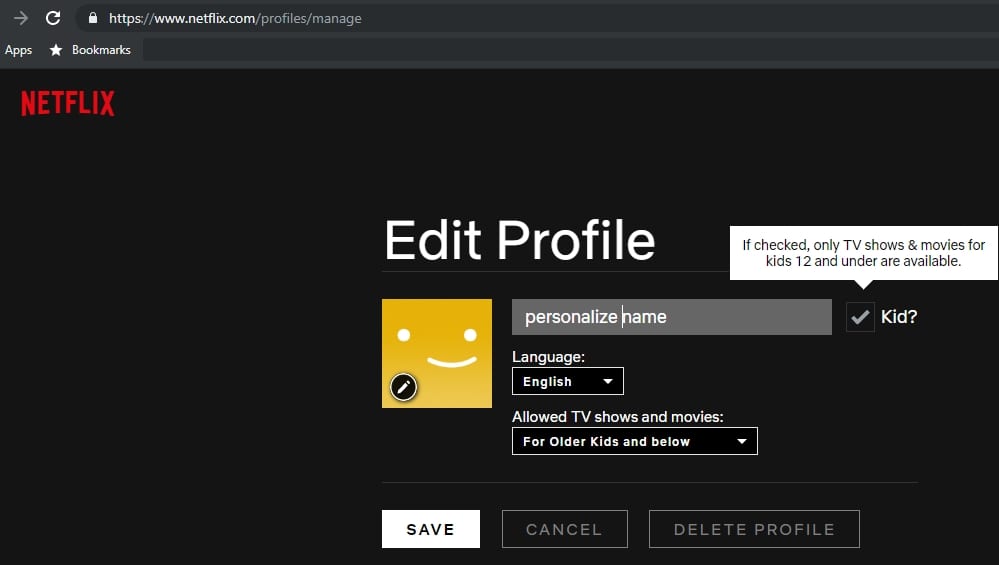This screenshot has height=565, width=999.
Task: View site info via the lock icon
Action: coord(93,18)
